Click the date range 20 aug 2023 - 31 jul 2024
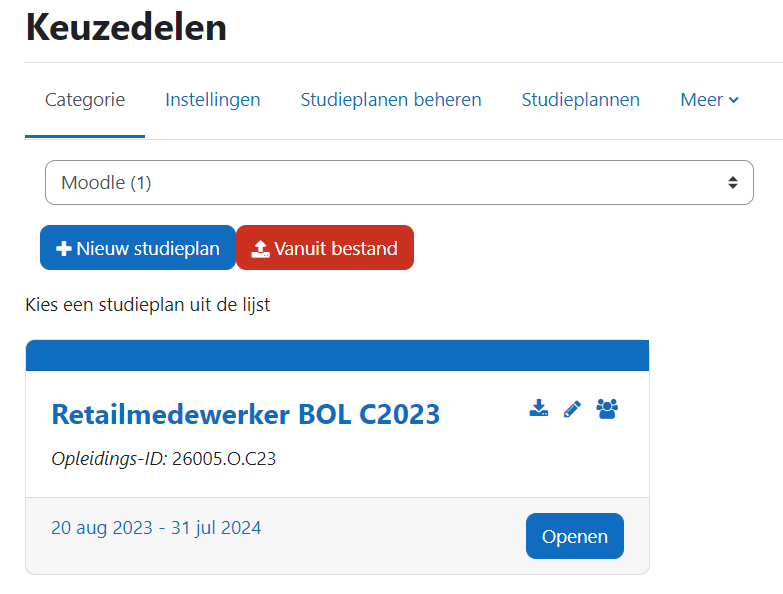This screenshot has height=594, width=783. coord(156,528)
